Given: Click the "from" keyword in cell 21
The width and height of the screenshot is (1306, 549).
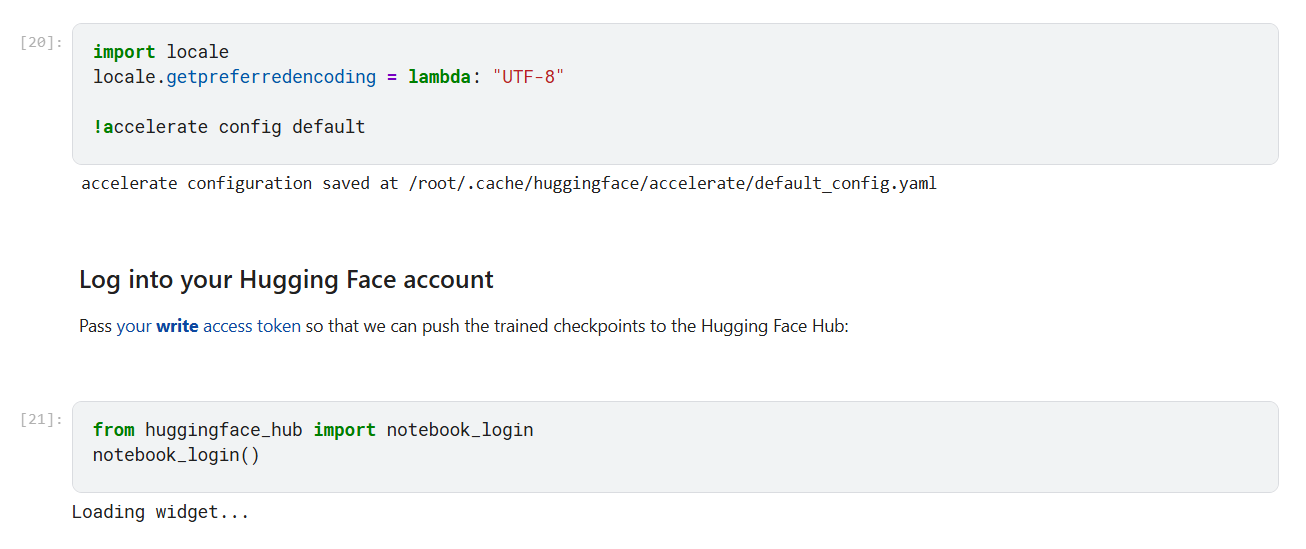Looking at the screenshot, I should click(x=113, y=430).
